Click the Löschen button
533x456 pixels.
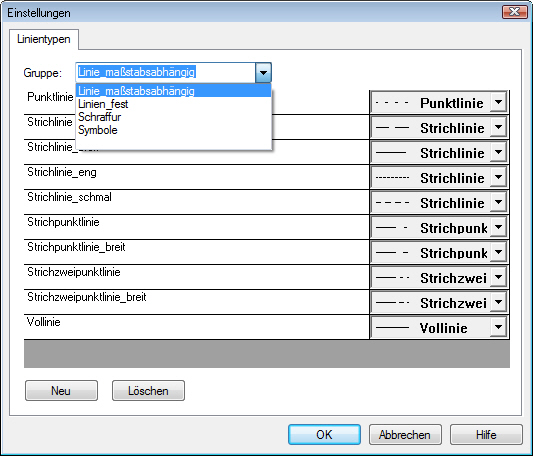coord(148,391)
